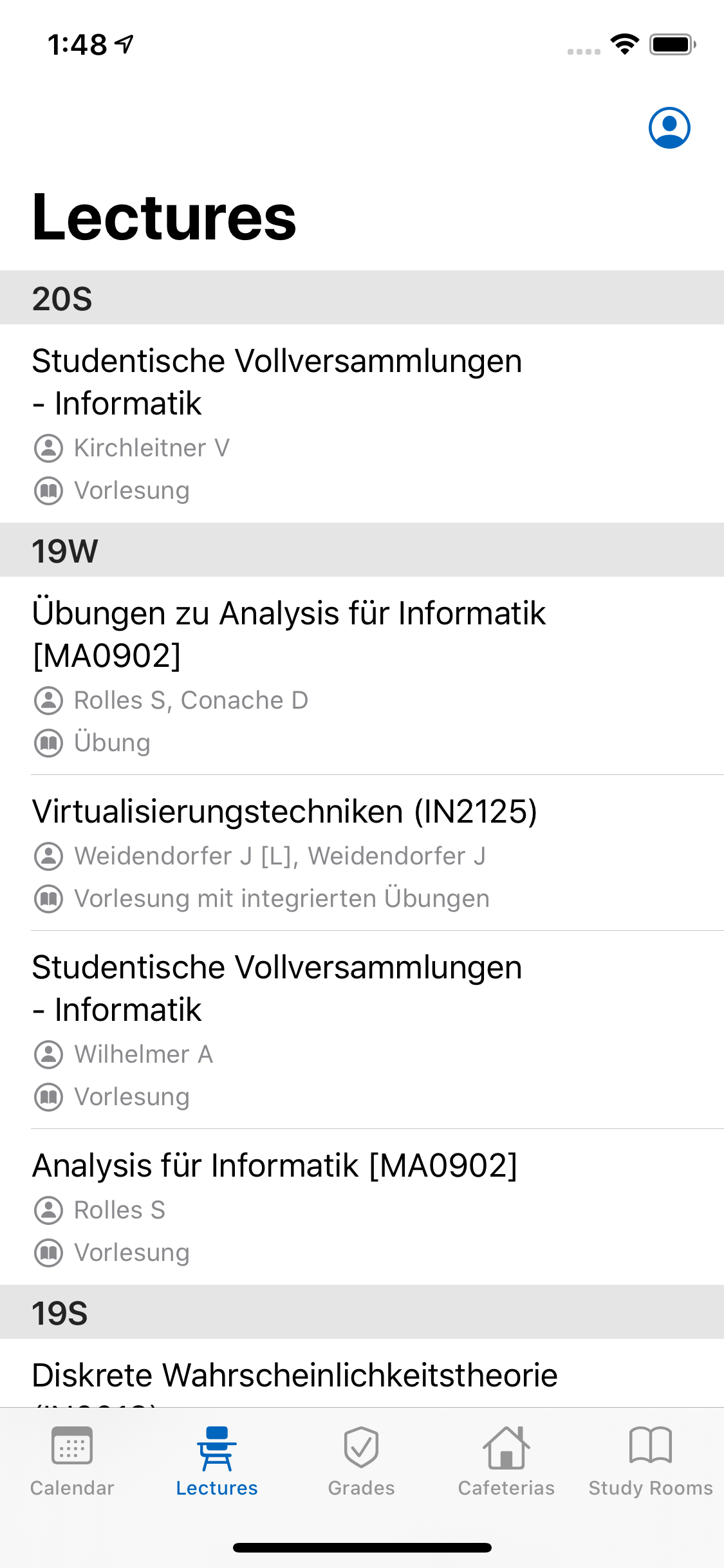Tap the Cafeterias house icon
Viewport: 724px width, 1568px height.
pos(506,1446)
